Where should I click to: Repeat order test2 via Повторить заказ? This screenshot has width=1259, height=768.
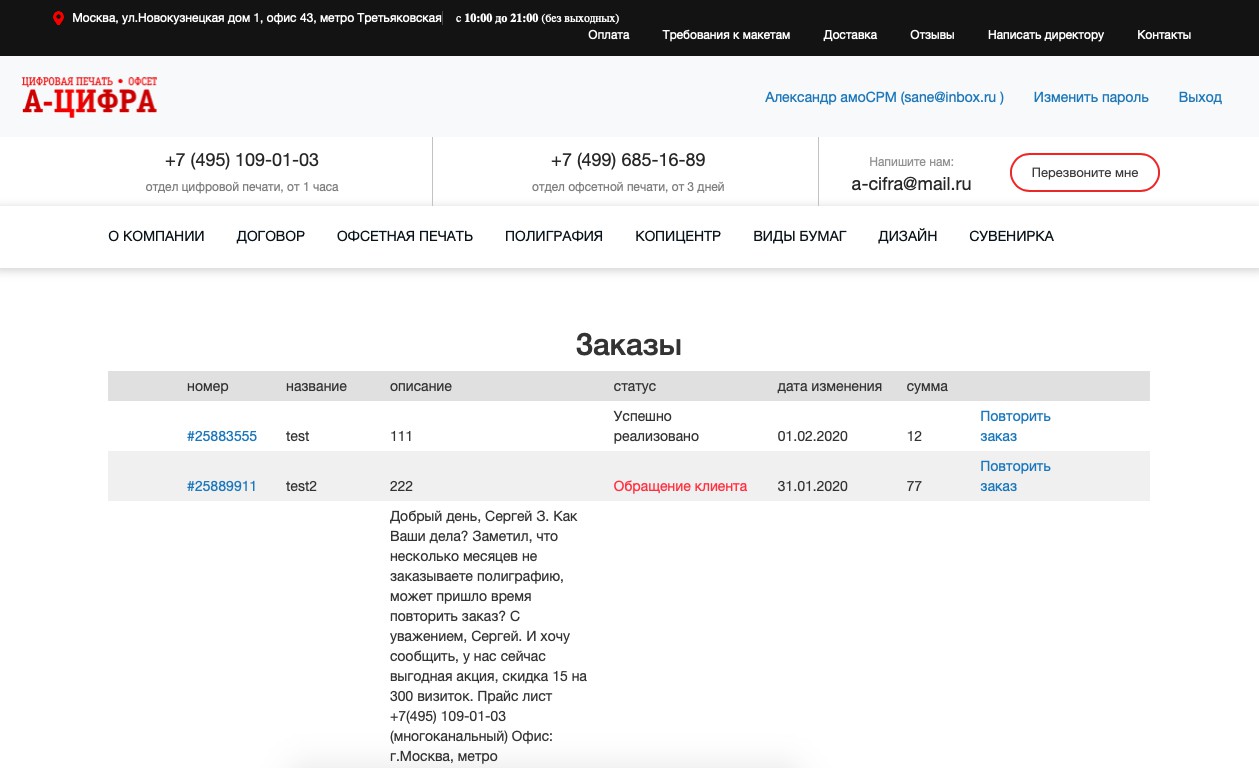point(1015,476)
